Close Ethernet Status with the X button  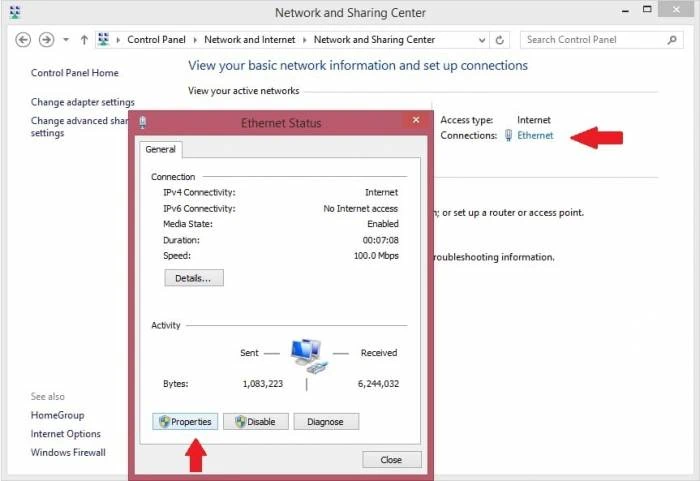(416, 120)
